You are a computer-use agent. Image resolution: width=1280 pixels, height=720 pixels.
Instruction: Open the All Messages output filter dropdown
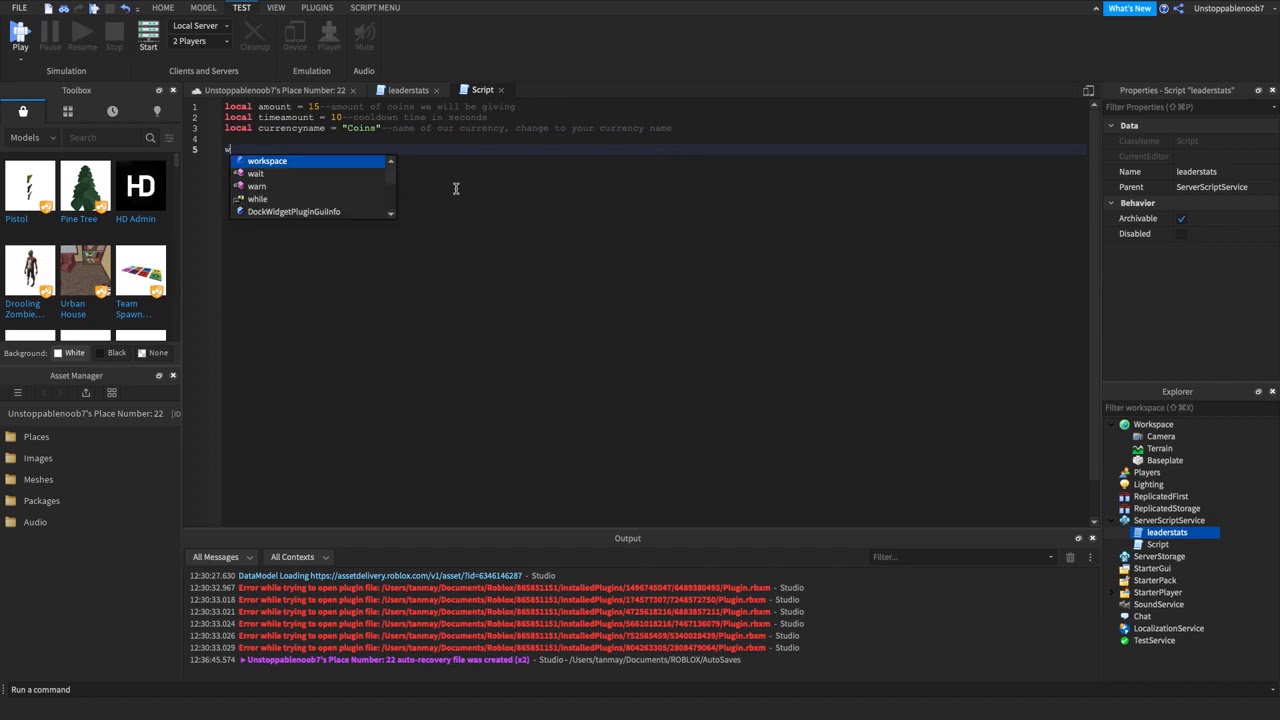222,557
